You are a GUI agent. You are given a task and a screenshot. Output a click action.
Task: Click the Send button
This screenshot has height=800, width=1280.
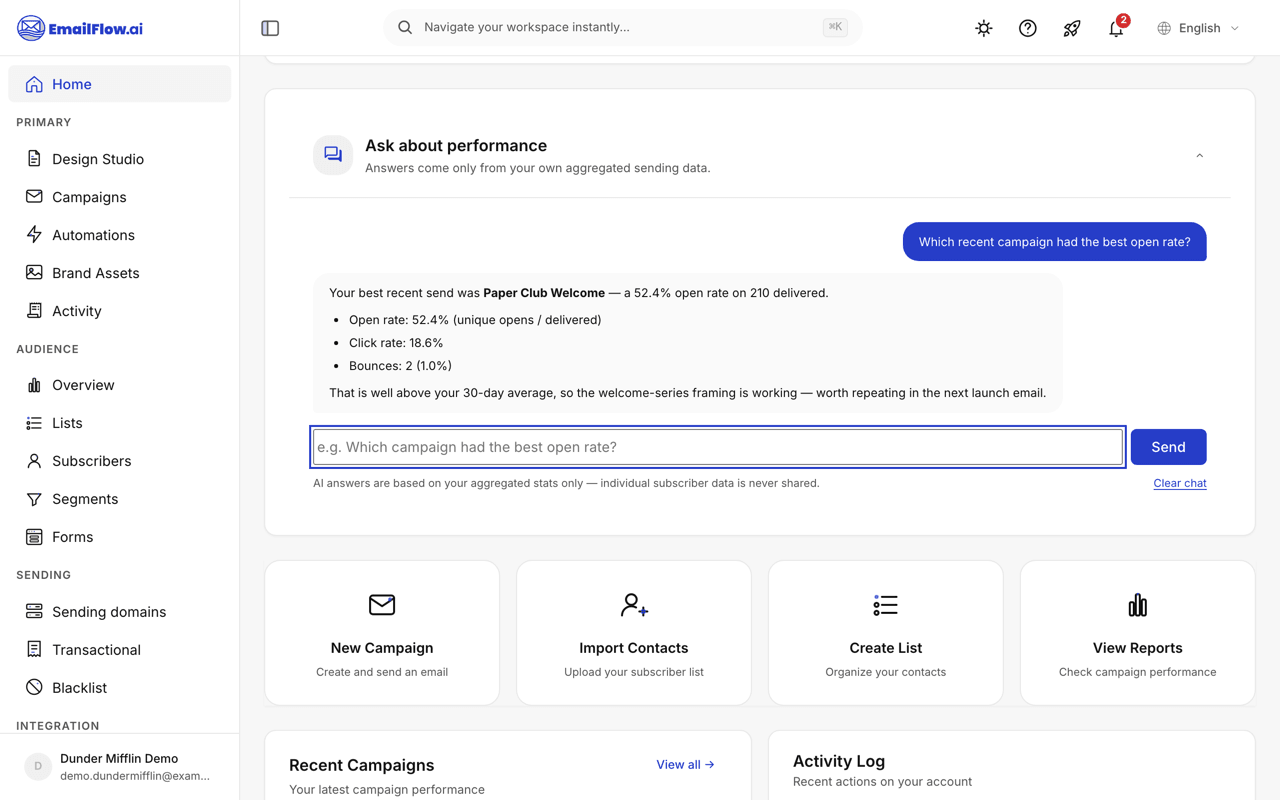(1168, 447)
